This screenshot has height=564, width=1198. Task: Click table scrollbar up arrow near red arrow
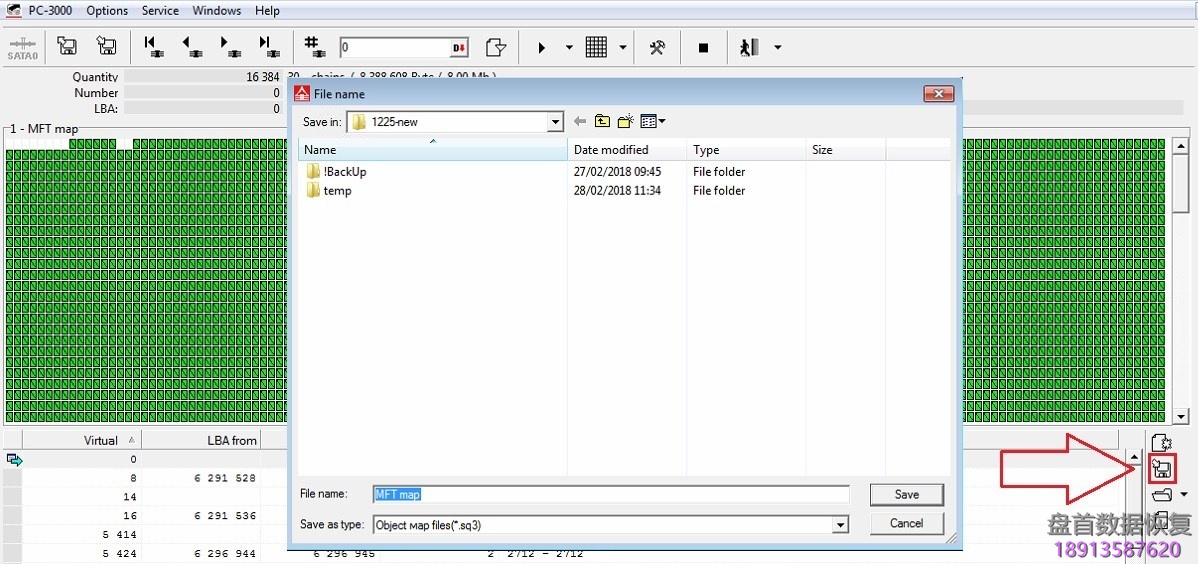coord(1135,458)
